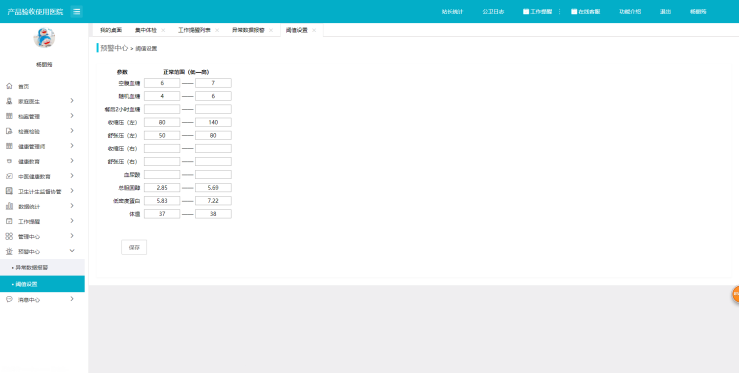Close the 集中体检 tab
Viewport: 740px width, 374px height.
pyautogui.click(x=163, y=30)
